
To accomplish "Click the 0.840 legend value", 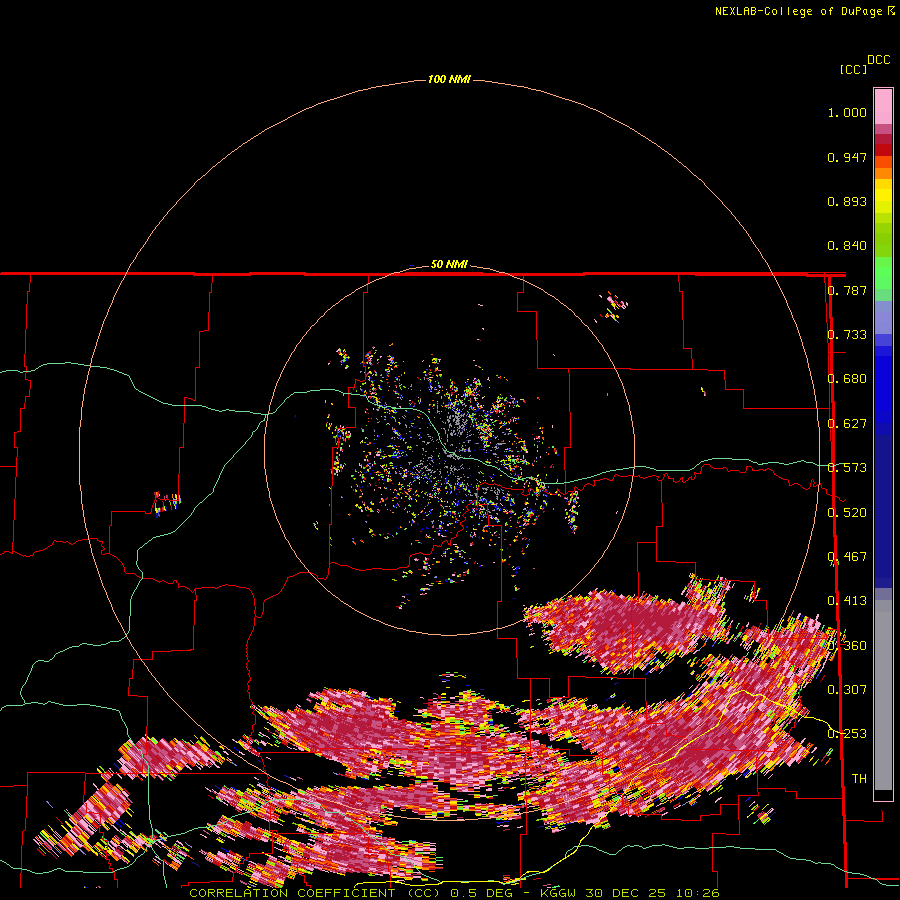I will click(x=847, y=246).
